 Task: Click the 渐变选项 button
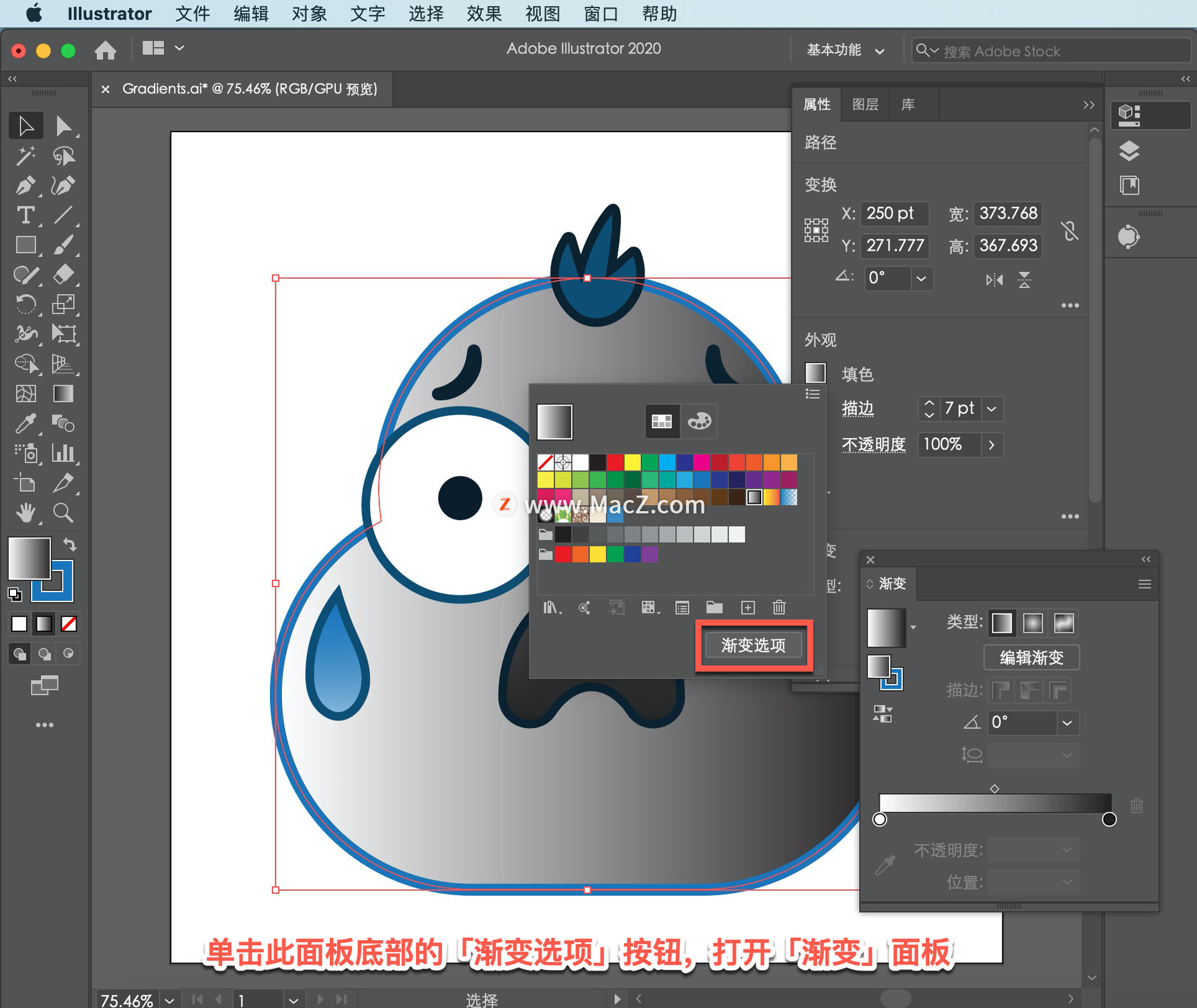click(x=753, y=645)
